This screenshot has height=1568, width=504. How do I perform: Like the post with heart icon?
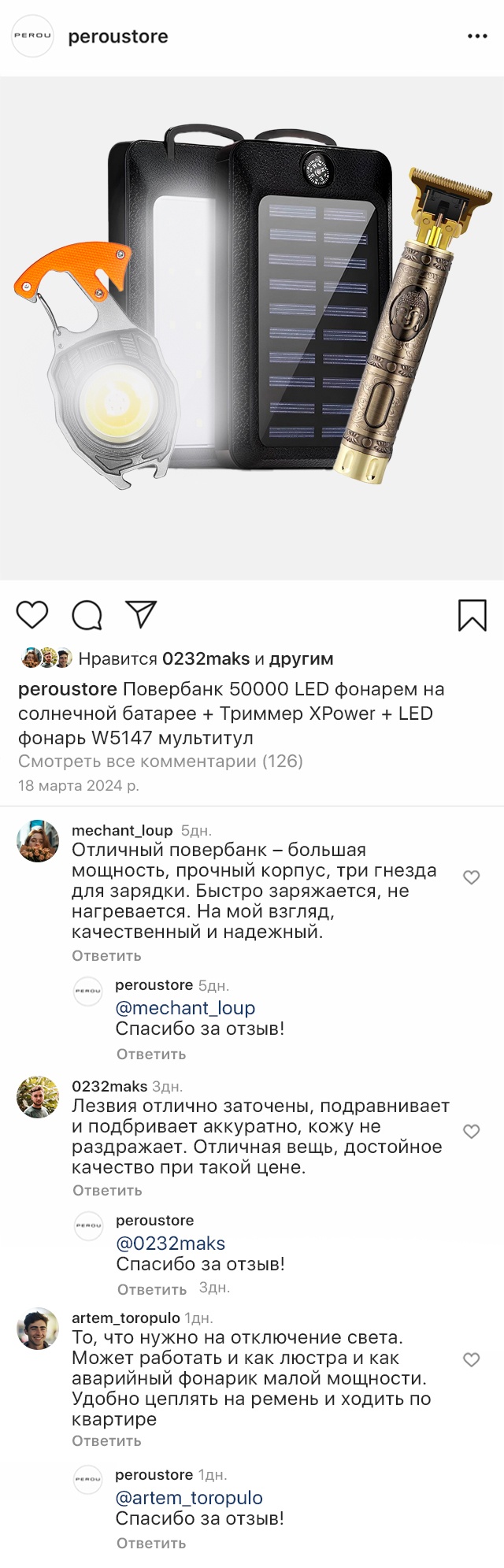click(32, 614)
